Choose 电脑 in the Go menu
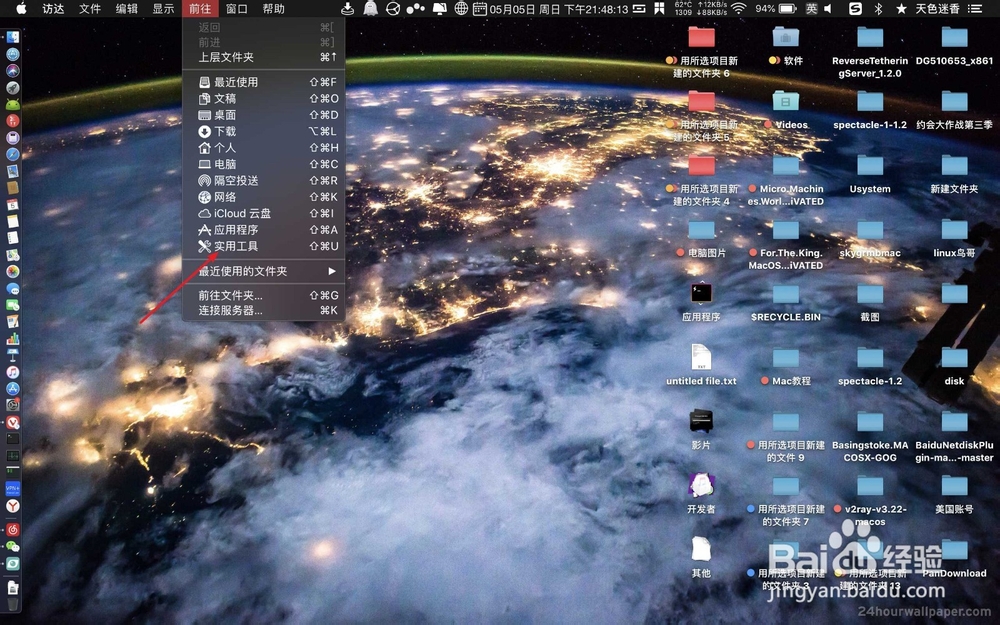 263,164
